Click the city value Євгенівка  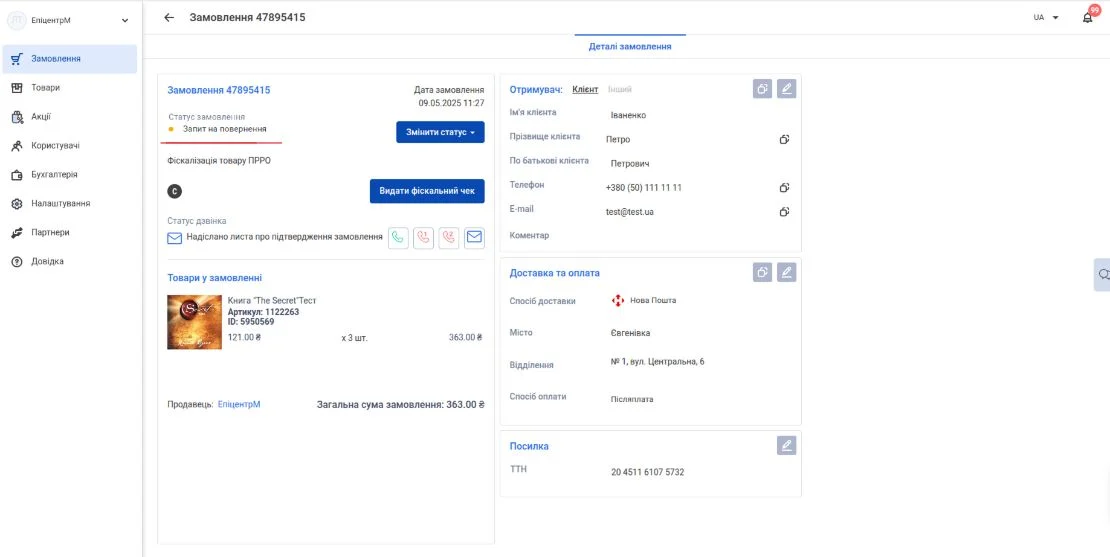(631, 333)
